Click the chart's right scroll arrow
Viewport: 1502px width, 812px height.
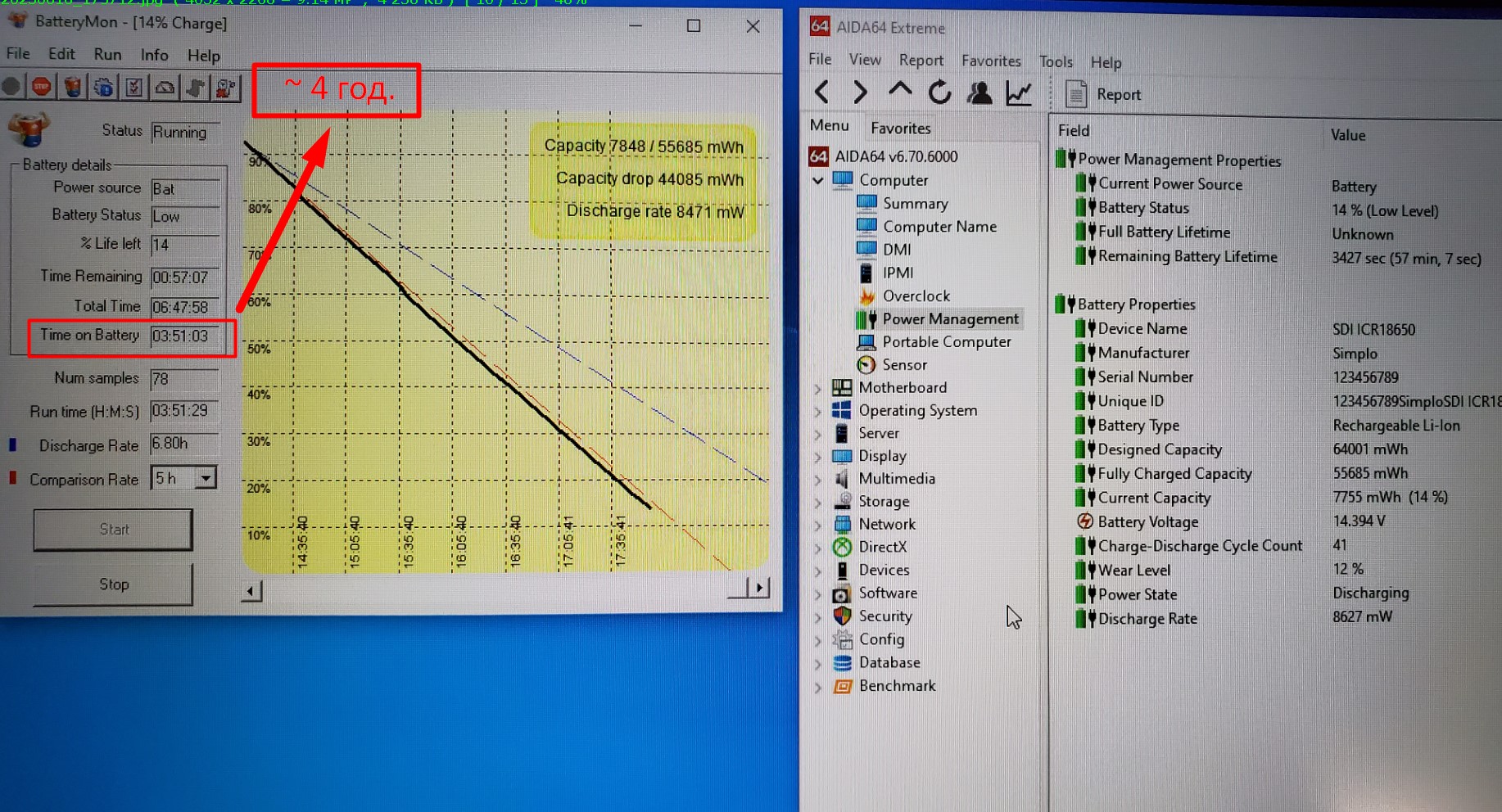coord(759,588)
